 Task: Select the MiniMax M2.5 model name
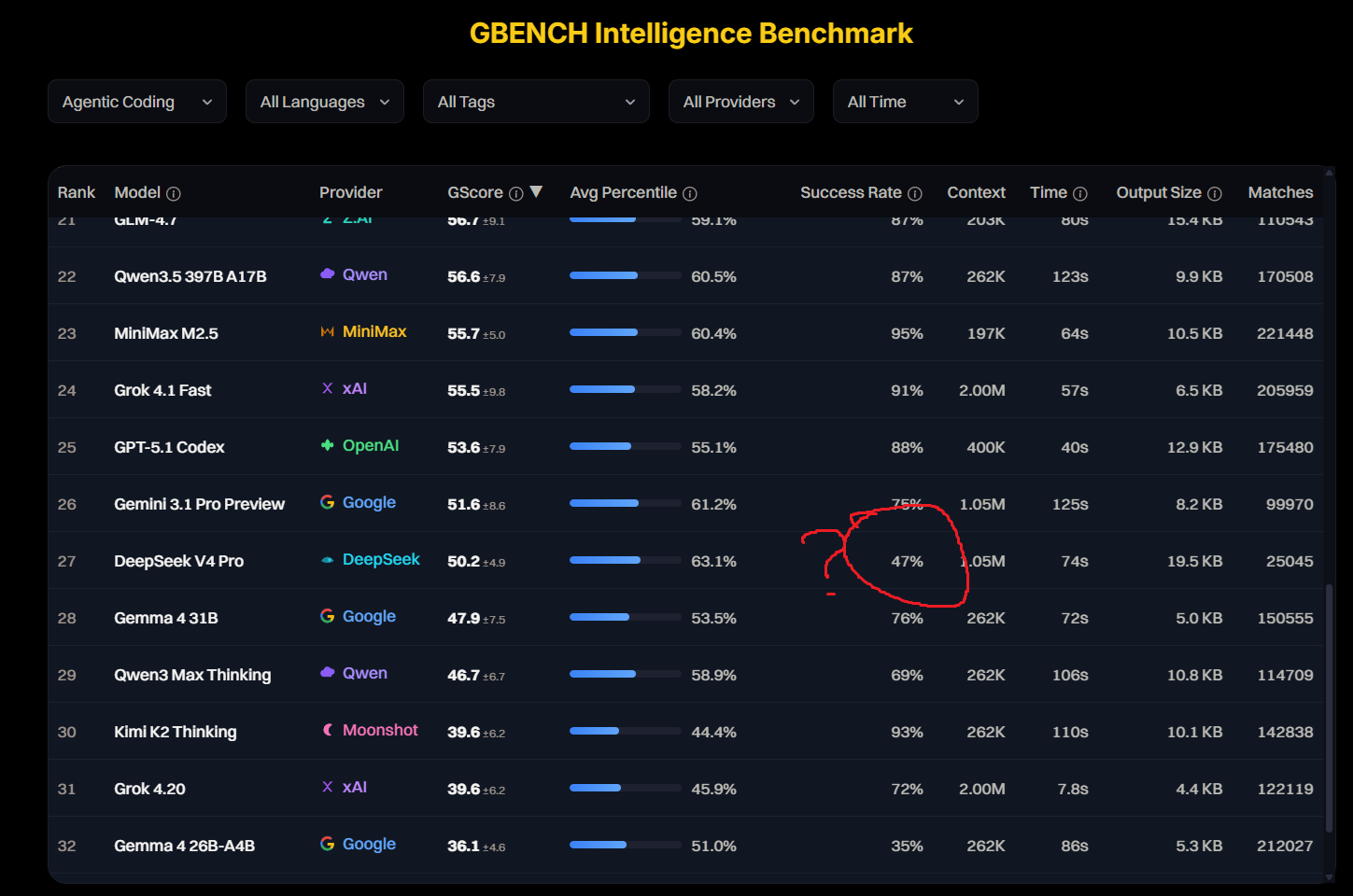pyautogui.click(x=166, y=333)
